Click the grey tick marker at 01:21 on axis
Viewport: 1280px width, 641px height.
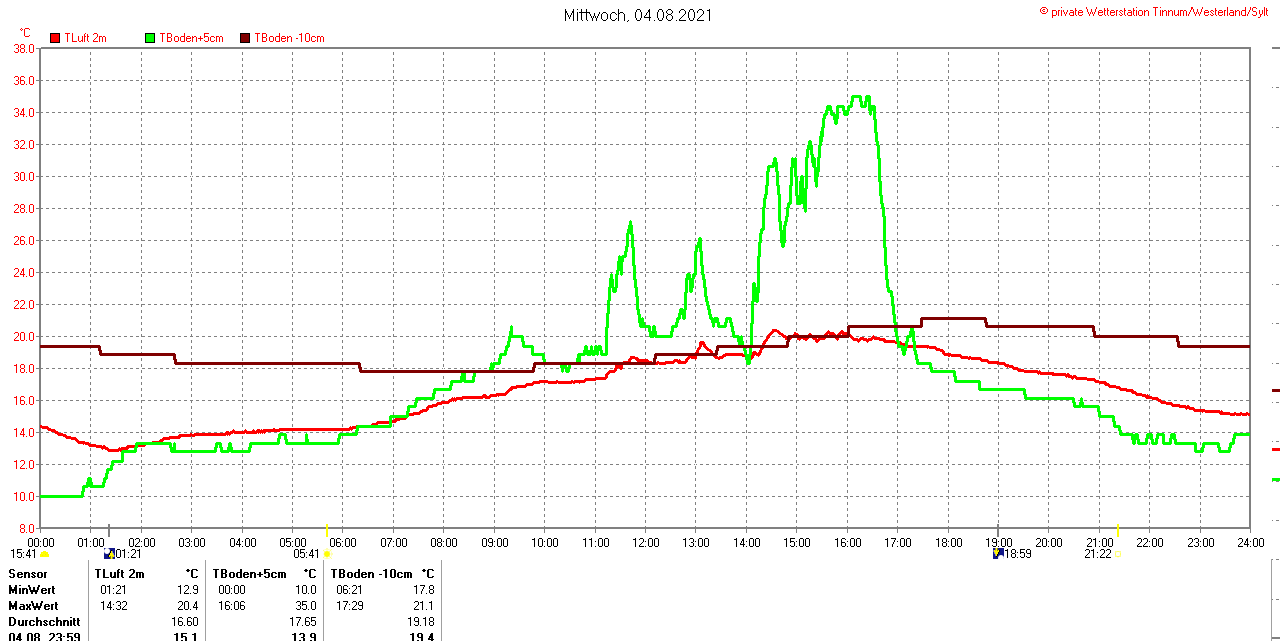tap(109, 530)
